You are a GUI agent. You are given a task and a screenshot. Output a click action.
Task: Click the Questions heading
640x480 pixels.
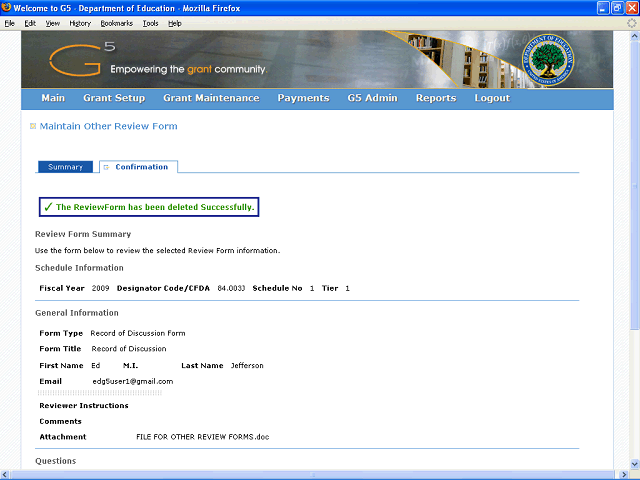point(56,461)
